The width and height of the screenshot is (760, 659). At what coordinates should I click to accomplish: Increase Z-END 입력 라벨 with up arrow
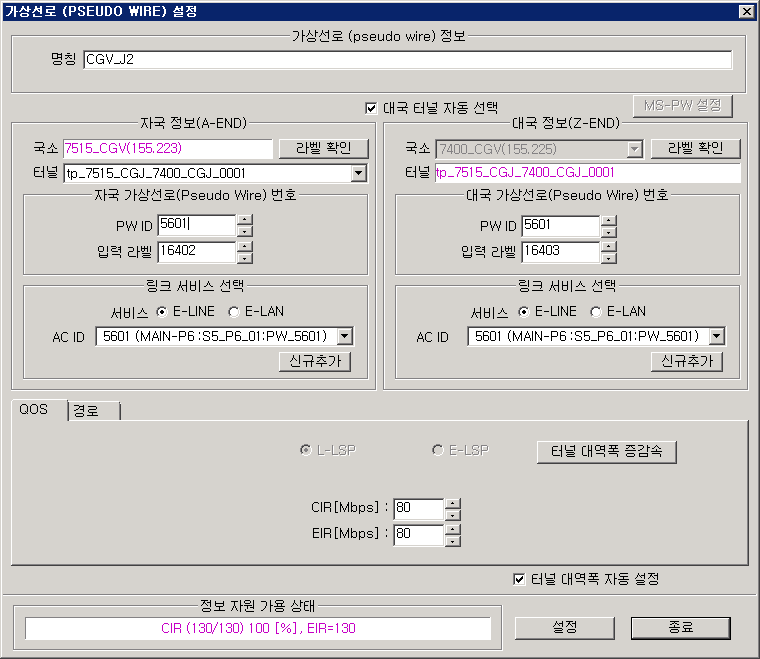pyautogui.click(x=608, y=247)
